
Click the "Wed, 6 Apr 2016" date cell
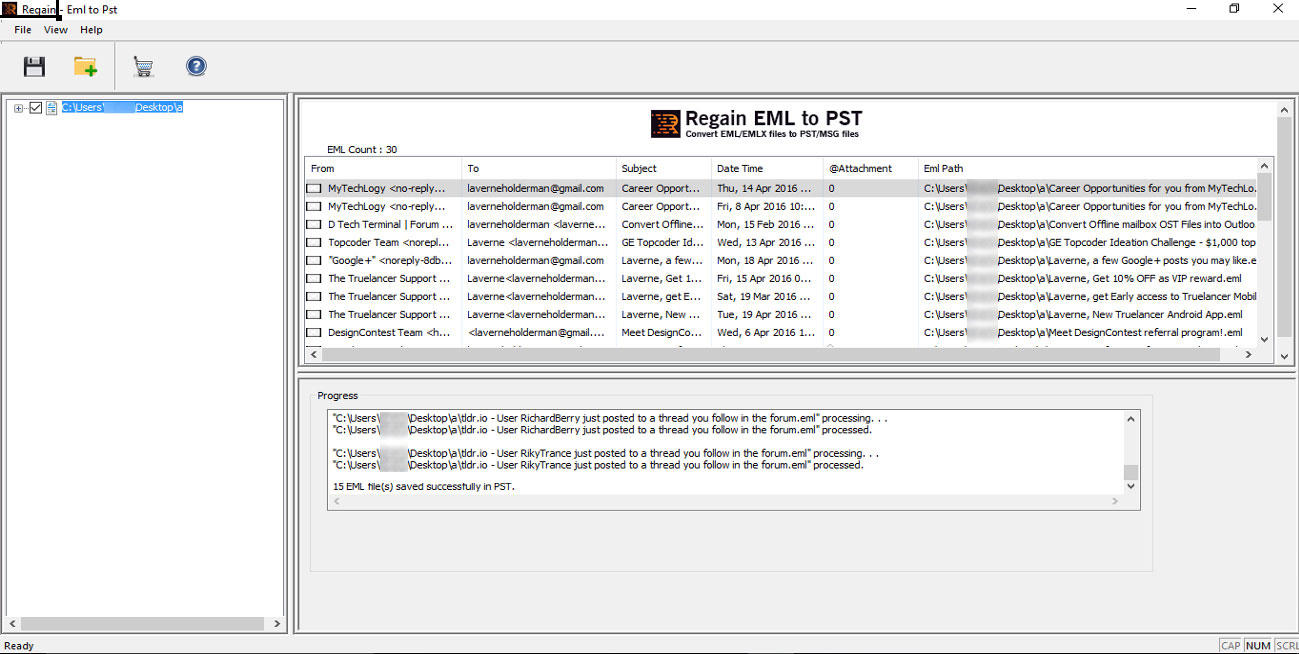coord(765,332)
